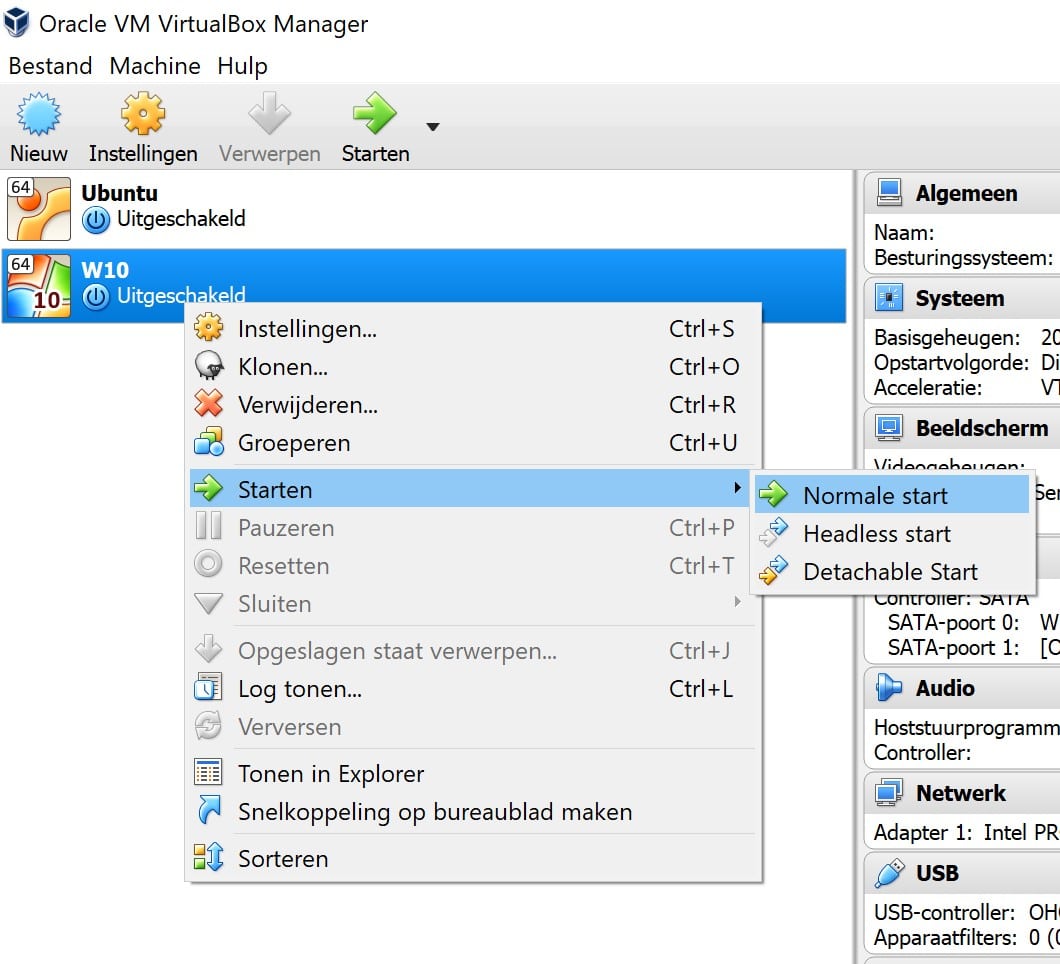Image resolution: width=1060 pixels, height=964 pixels.
Task: Open Instellingen from the toolbar gear icon
Action: pyautogui.click(x=143, y=115)
